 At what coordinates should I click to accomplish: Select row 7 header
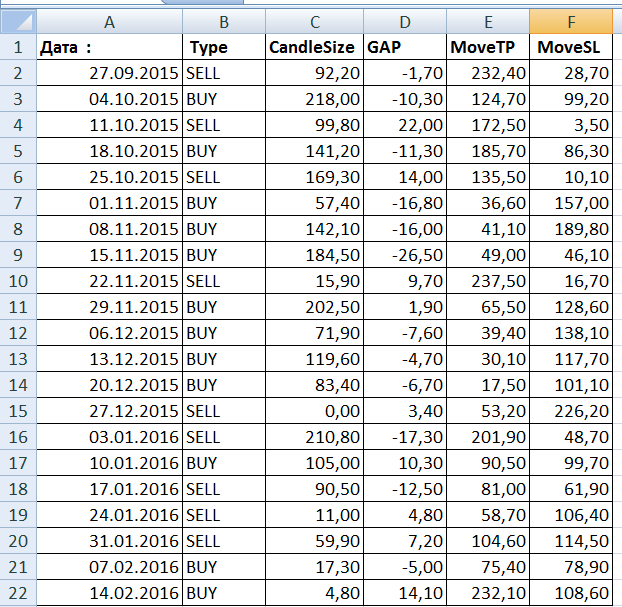pyautogui.click(x=18, y=203)
